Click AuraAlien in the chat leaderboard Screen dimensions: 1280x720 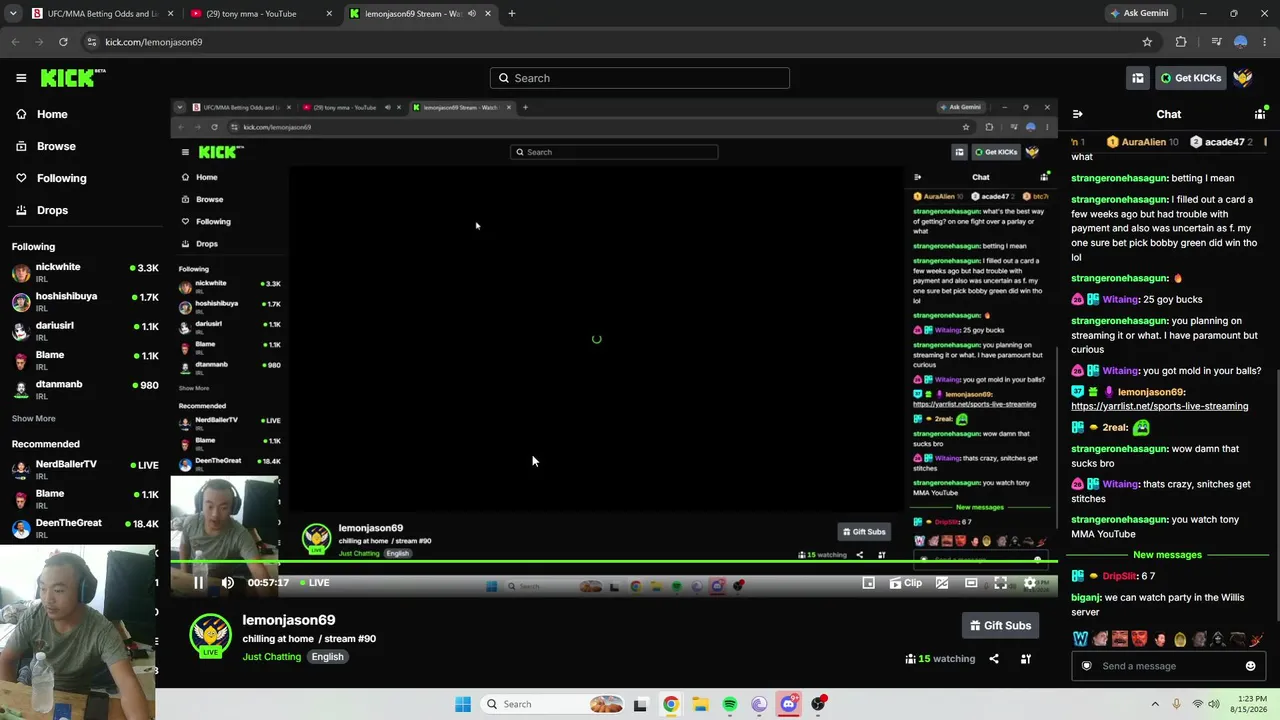point(1142,142)
